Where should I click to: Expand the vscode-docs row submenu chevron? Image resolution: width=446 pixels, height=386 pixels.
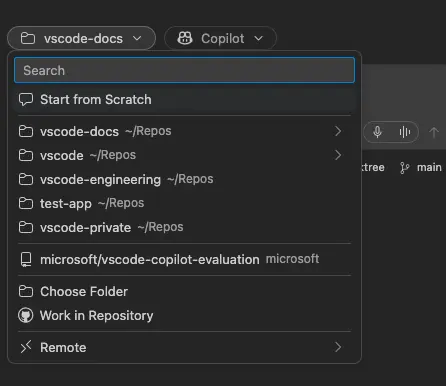338,131
